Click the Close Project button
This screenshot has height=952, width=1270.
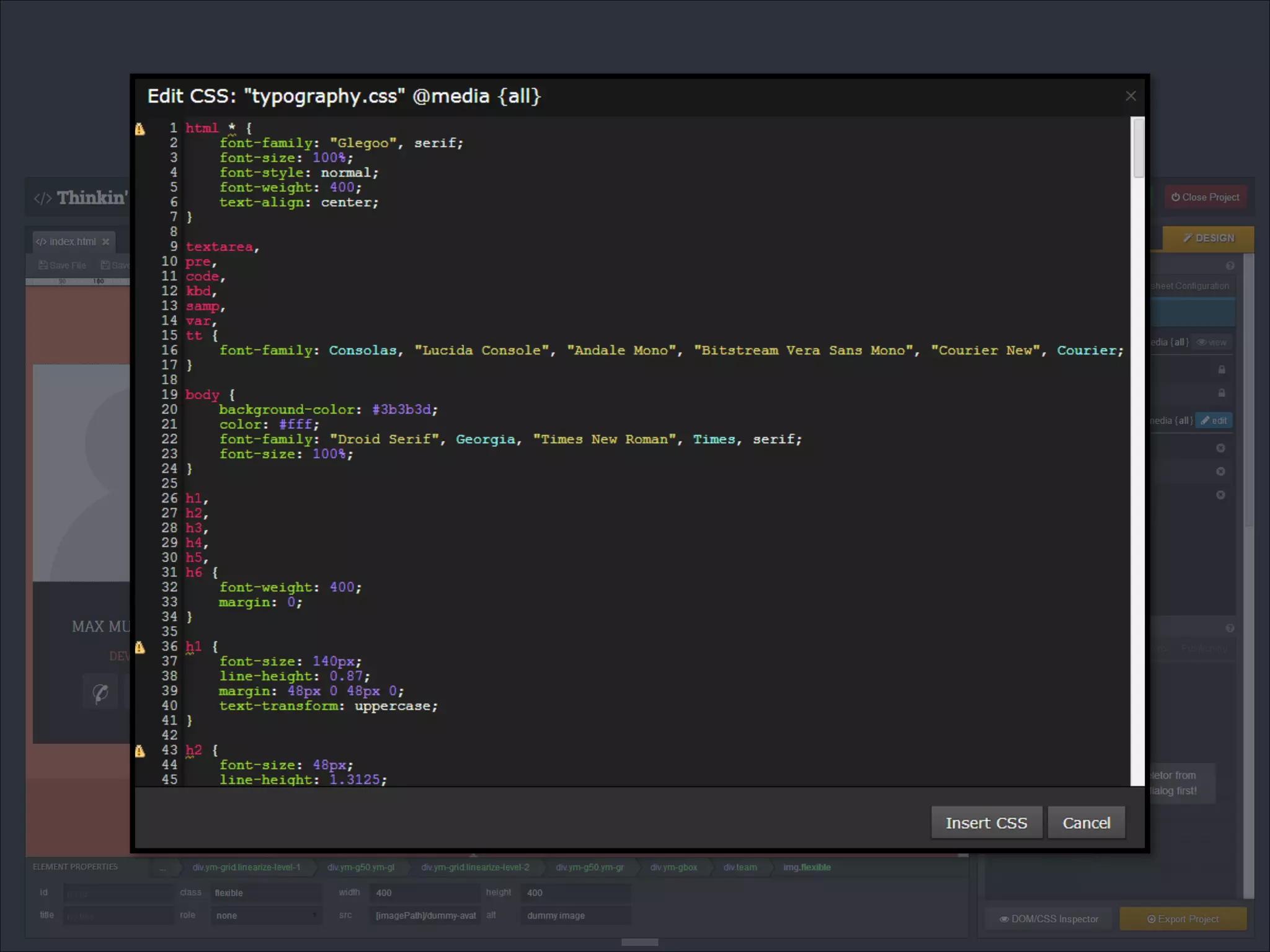point(1205,197)
